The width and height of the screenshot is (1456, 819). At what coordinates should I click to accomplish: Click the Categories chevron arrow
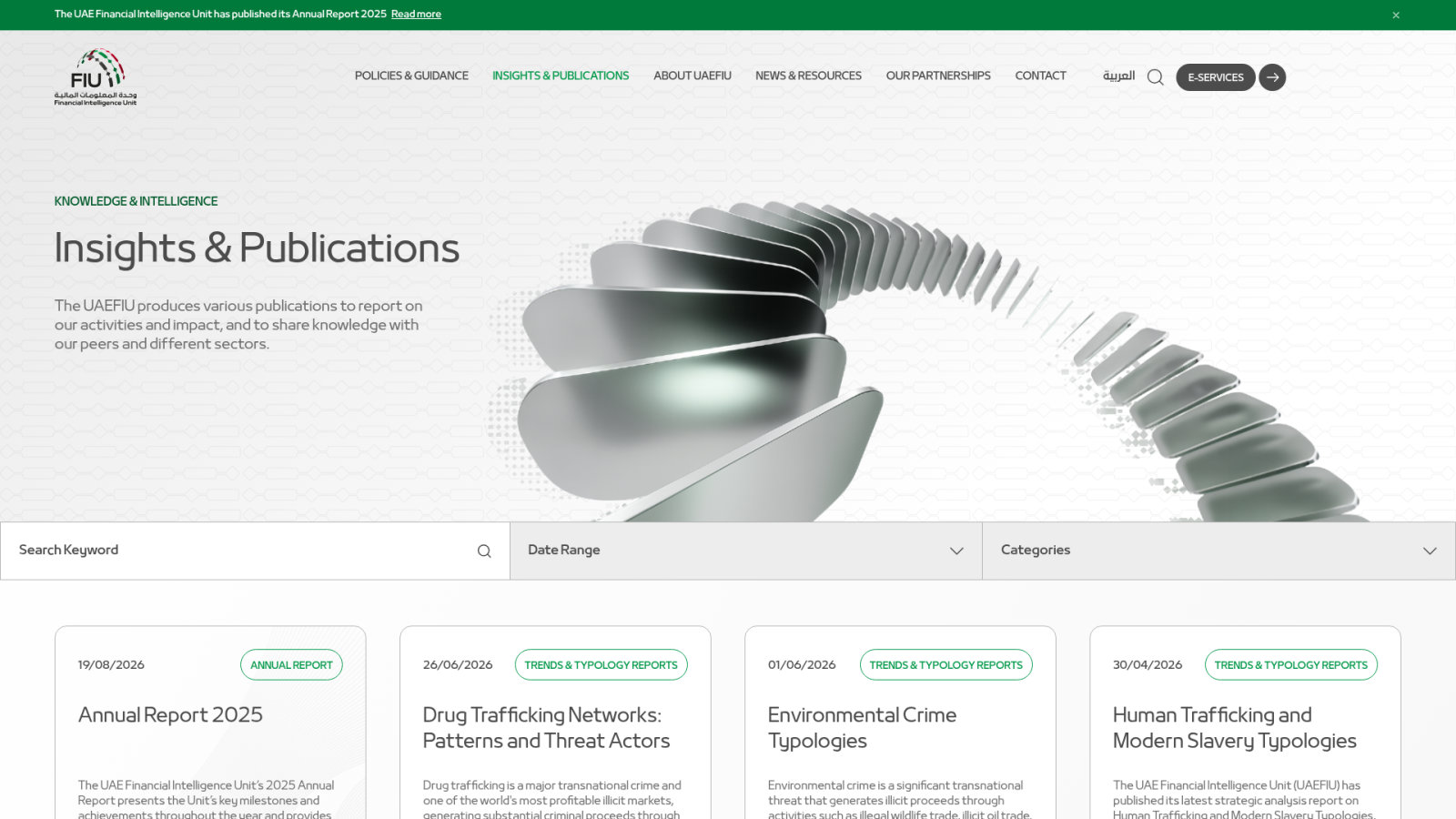click(x=1430, y=551)
